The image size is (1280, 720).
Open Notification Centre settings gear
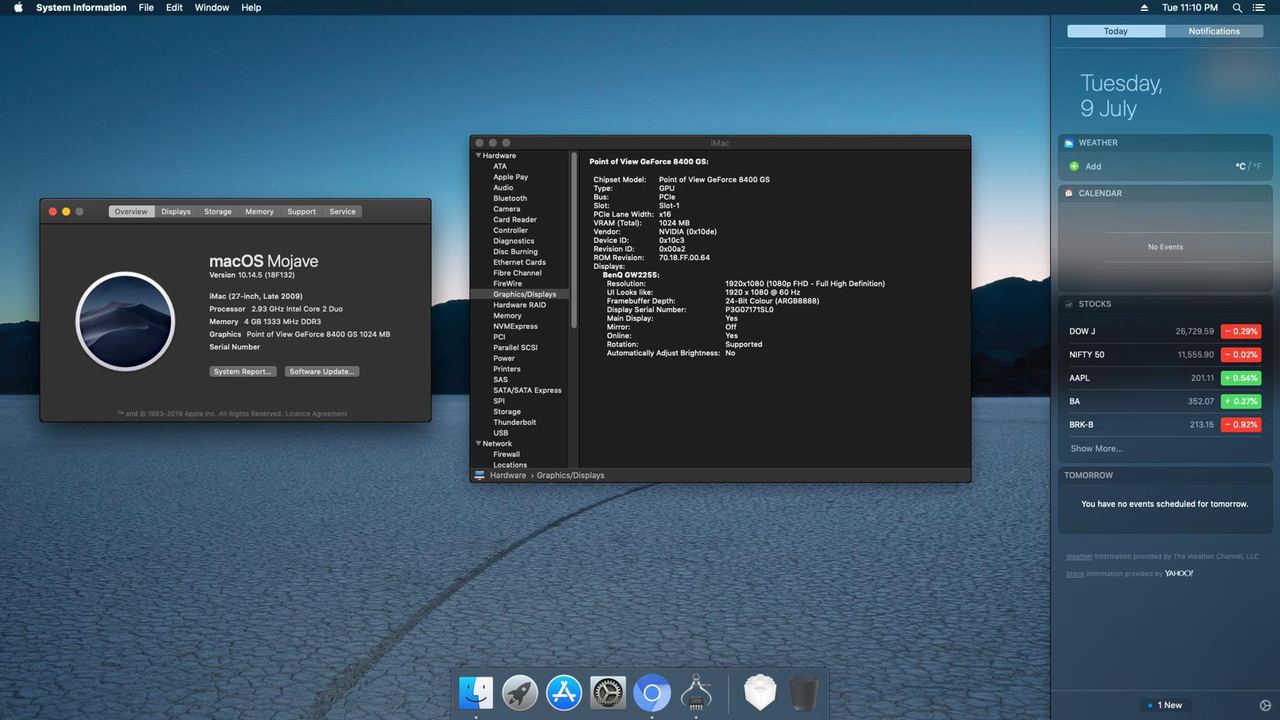tap(1265, 705)
